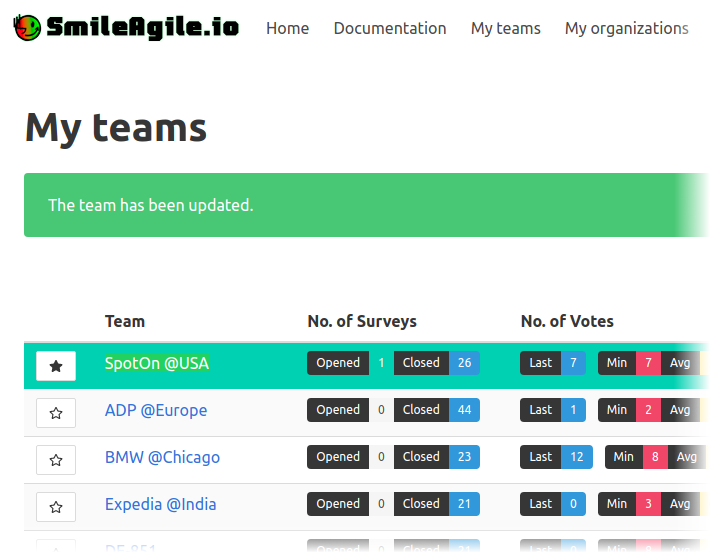Star the ADP @Europe team
The height and width of the screenshot is (555, 714).
coord(56,413)
